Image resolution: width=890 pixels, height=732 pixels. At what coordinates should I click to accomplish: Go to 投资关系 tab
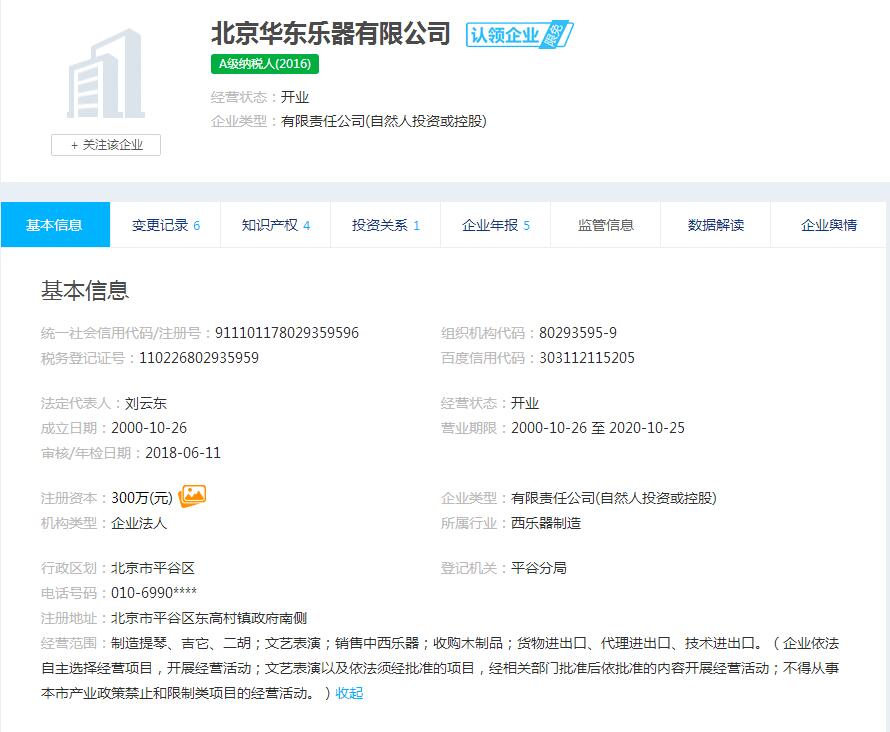click(385, 225)
